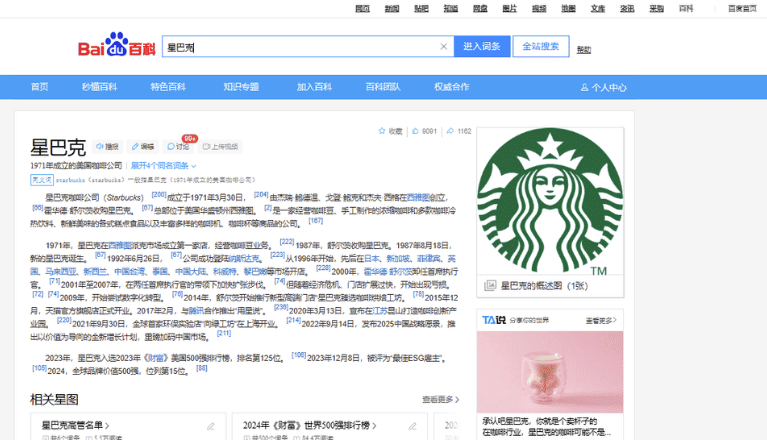This screenshot has height=440, width=767.
Task: Click the 采购 link in the top bar
Action: pyautogui.click(x=656, y=8)
